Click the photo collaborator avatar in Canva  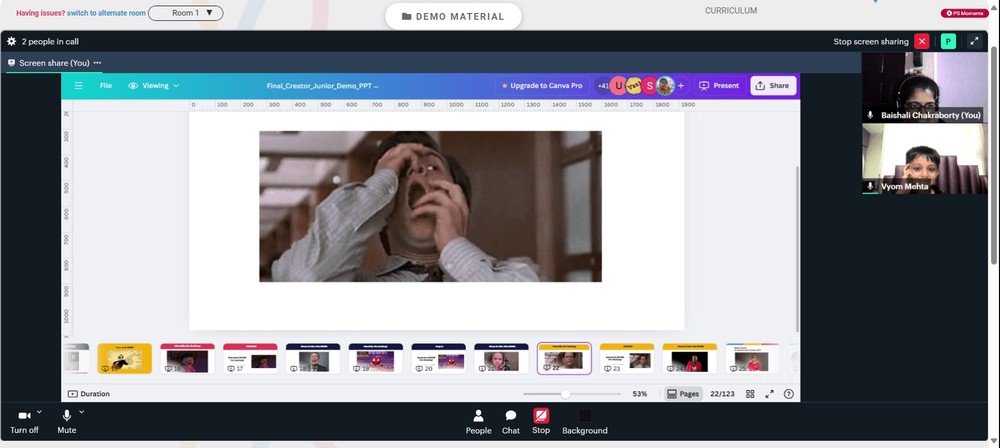(665, 86)
